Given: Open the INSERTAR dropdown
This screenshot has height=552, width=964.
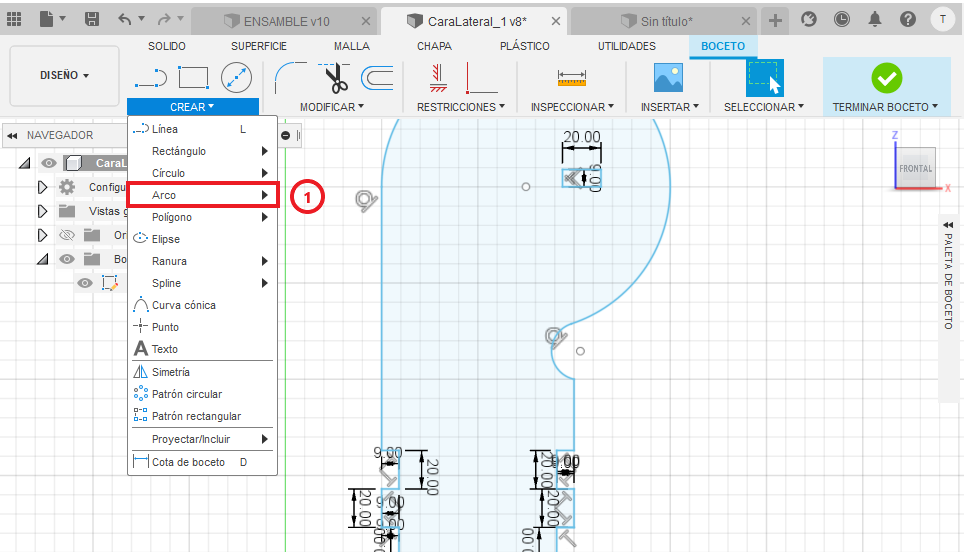Looking at the screenshot, I should coord(670,107).
